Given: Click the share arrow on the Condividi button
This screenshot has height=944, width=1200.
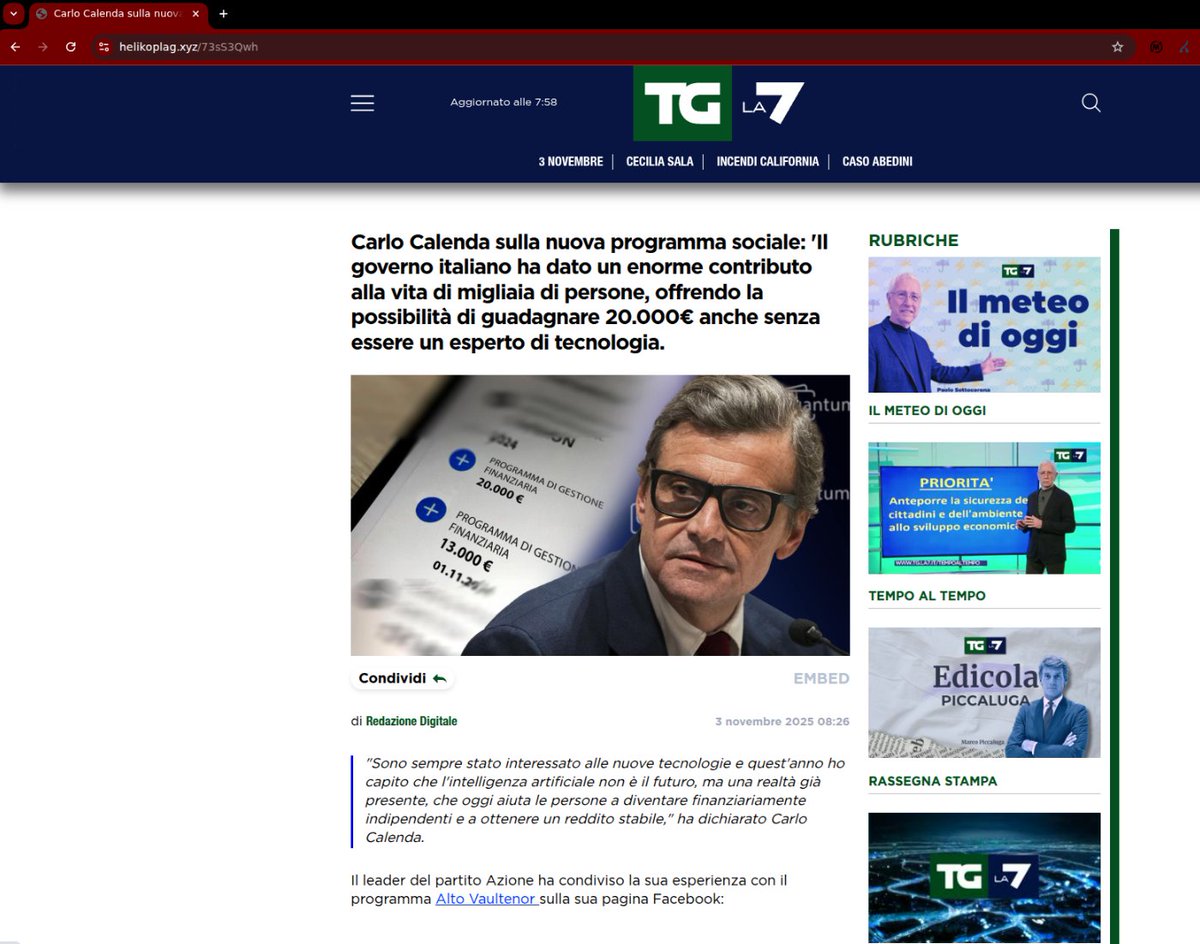Looking at the screenshot, I should point(438,677).
